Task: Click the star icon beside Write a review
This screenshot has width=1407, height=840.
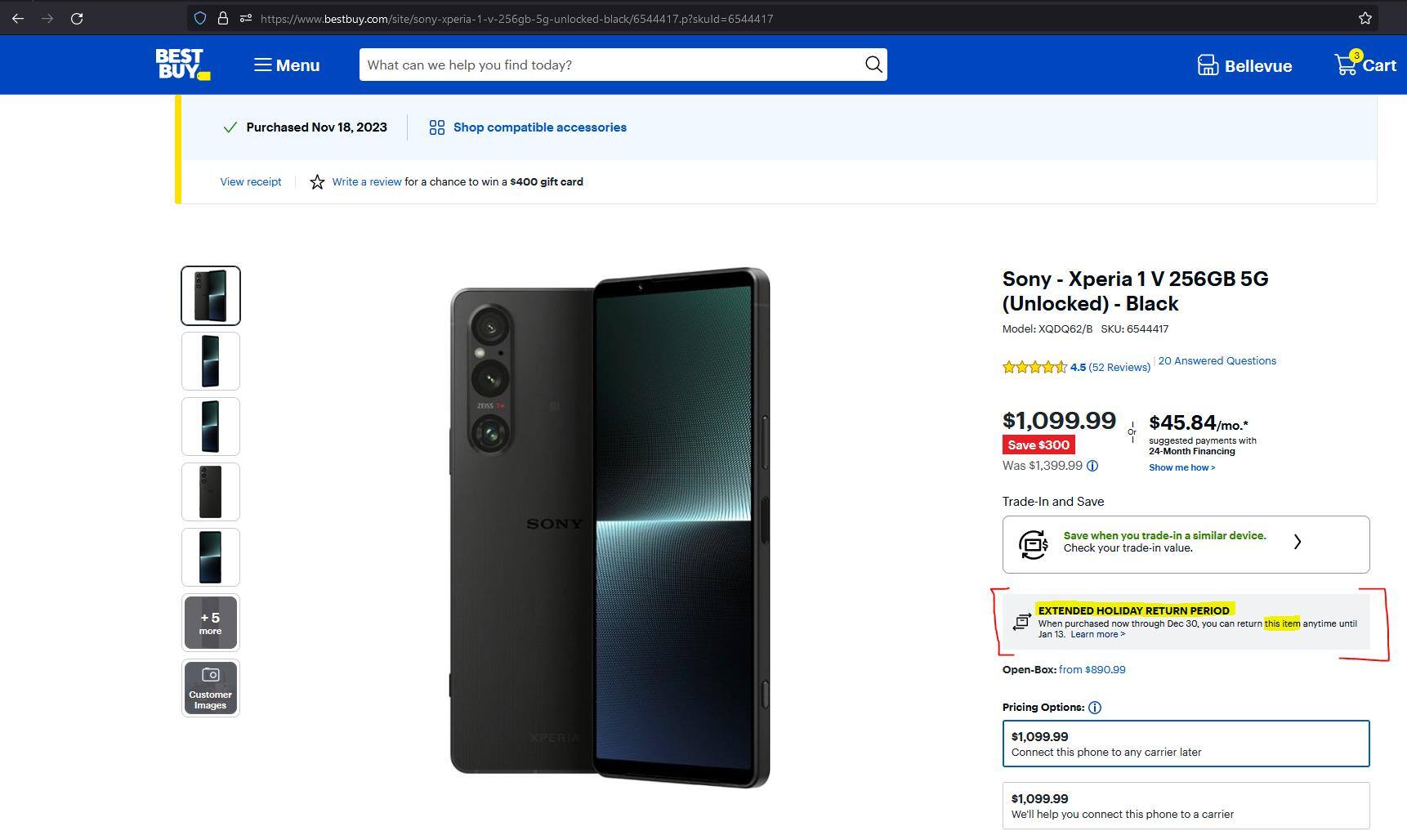Action: (x=317, y=181)
